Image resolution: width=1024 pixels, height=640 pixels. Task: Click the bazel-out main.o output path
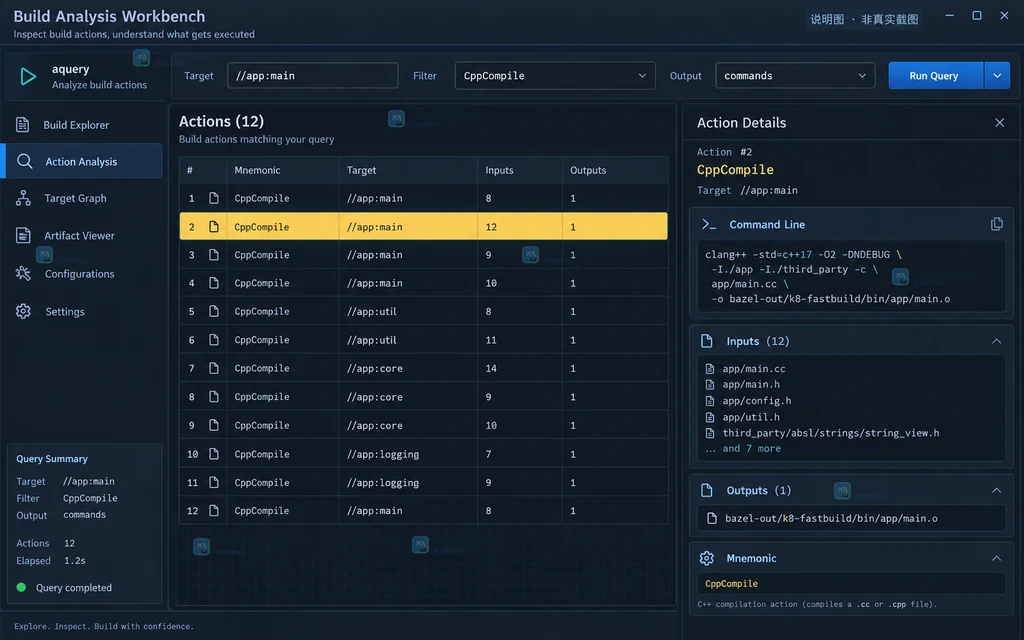click(x=831, y=519)
